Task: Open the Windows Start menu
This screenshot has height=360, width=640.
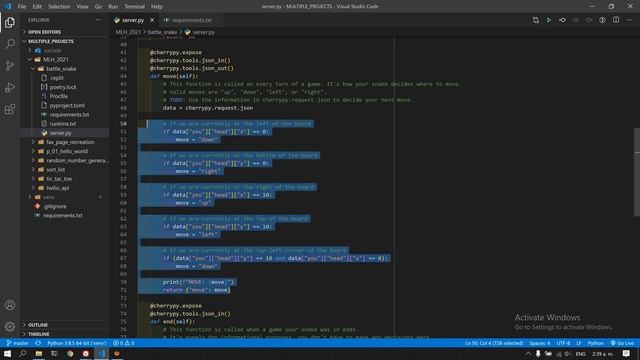Action: (x=7, y=354)
